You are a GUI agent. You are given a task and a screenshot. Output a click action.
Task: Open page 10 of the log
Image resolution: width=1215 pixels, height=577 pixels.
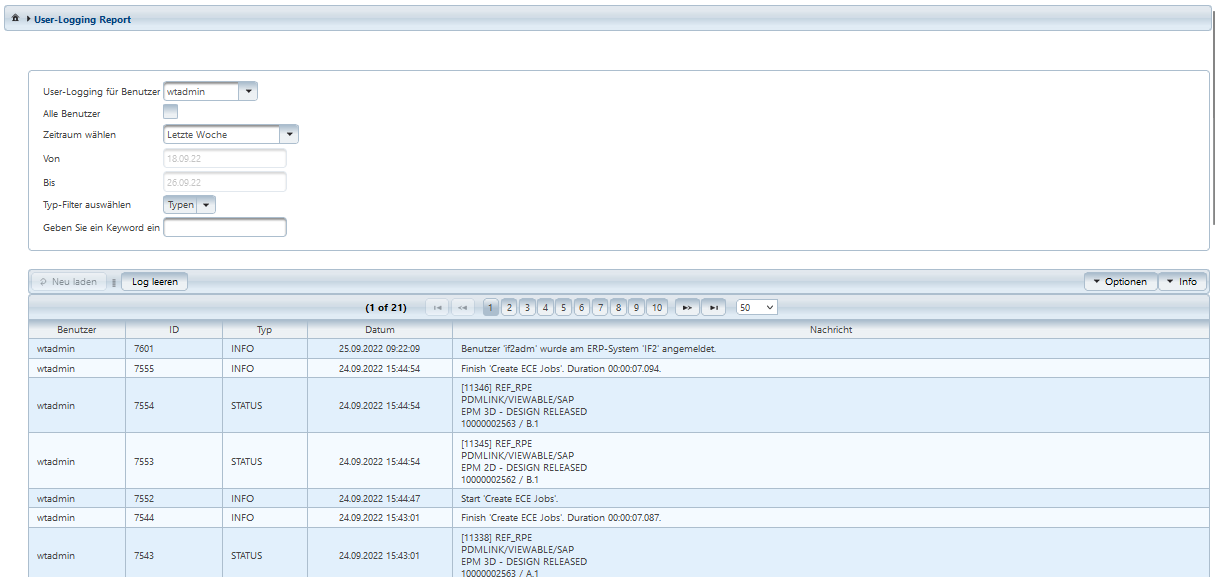(x=656, y=308)
